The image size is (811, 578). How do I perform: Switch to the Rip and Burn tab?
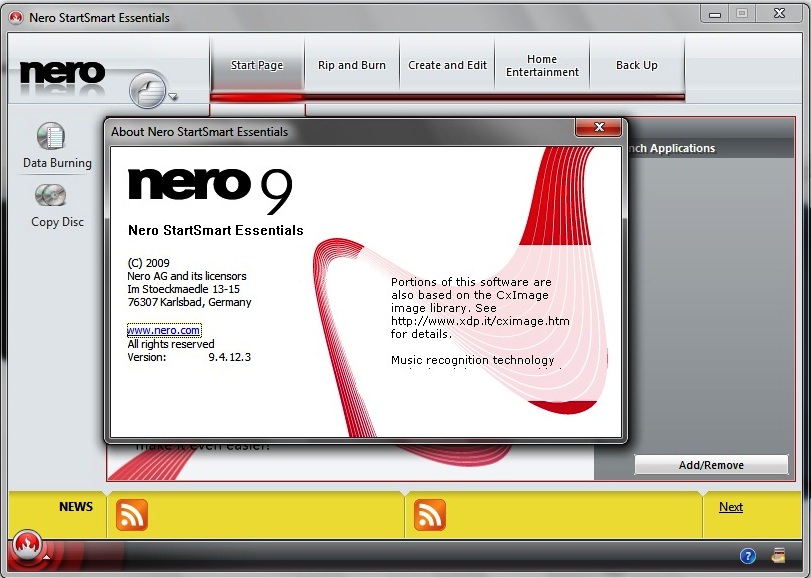(352, 65)
